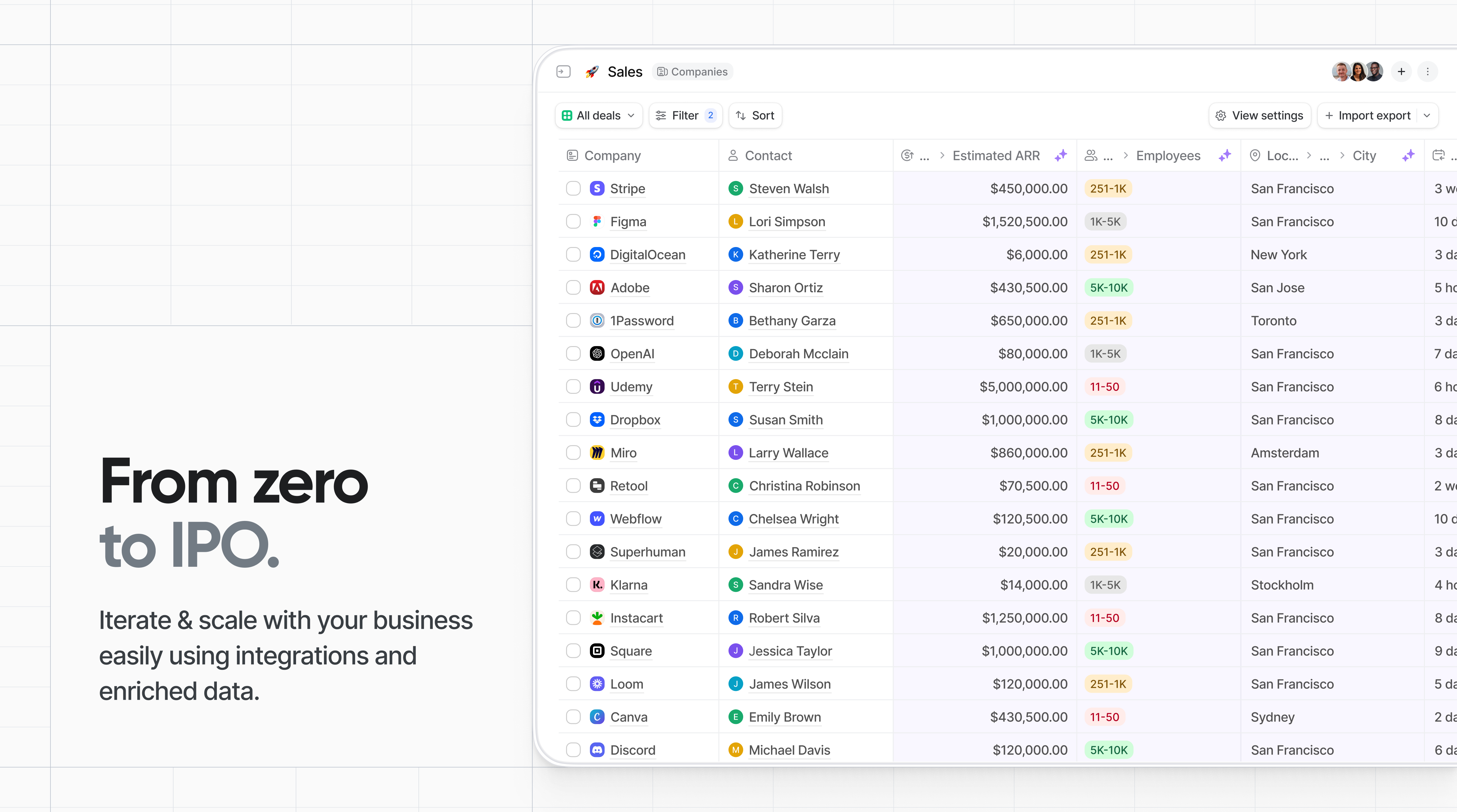Expand the Import export chevron dropdown

[x=1428, y=115]
